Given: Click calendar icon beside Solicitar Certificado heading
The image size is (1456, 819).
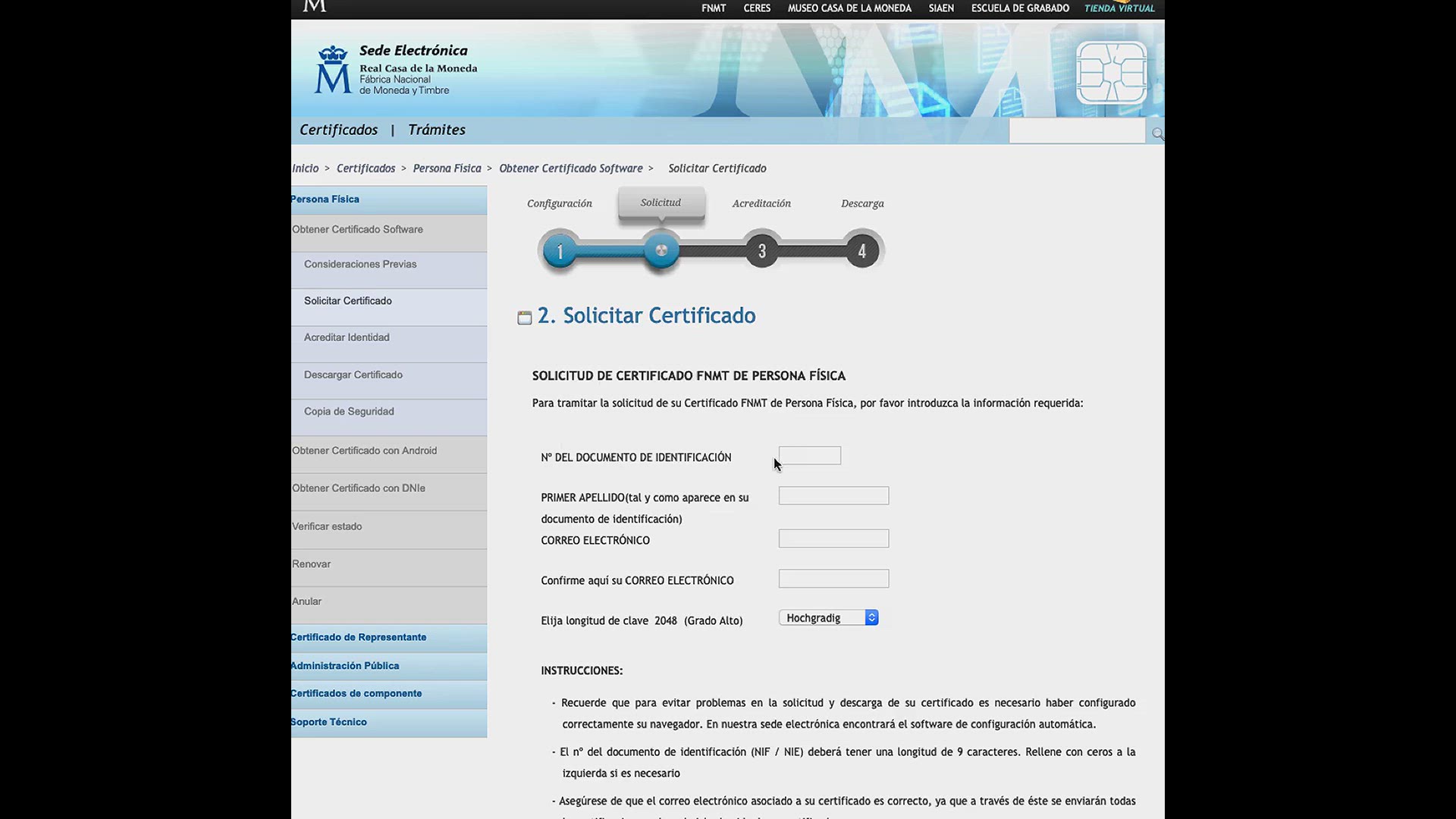Looking at the screenshot, I should point(524,317).
